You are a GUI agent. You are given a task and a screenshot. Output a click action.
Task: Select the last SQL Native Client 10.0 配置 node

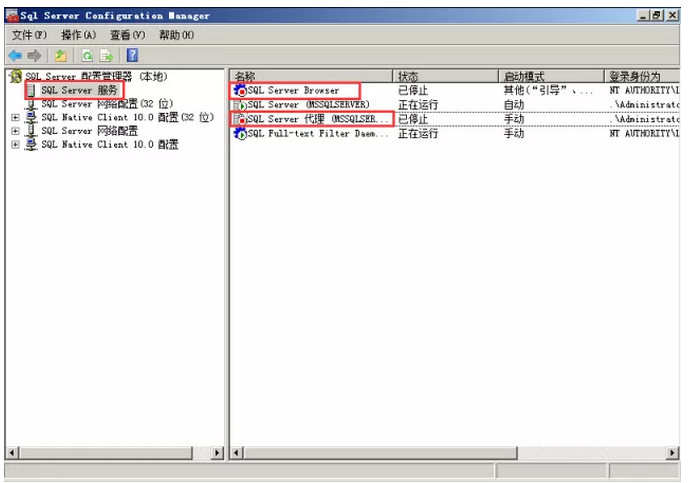tap(109, 145)
